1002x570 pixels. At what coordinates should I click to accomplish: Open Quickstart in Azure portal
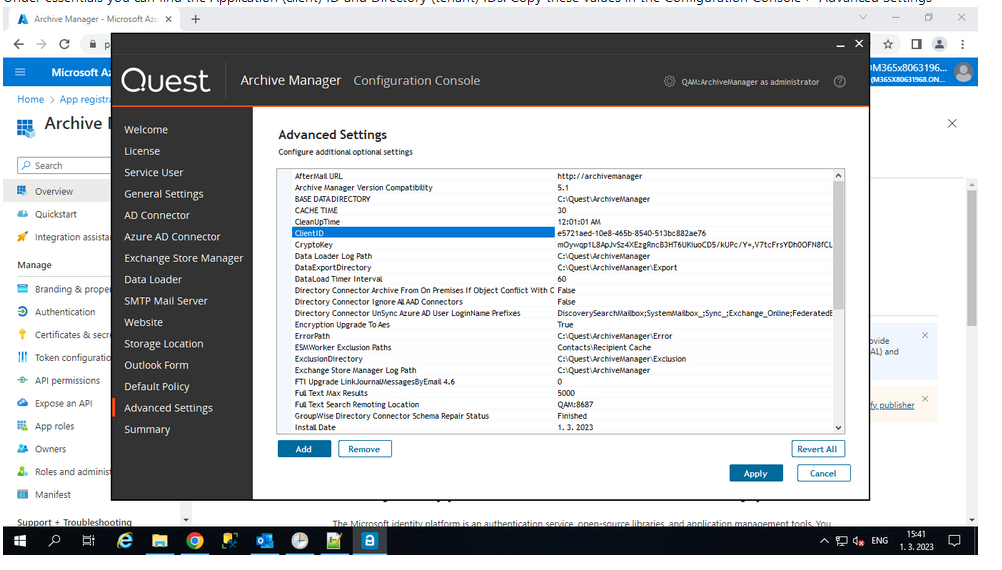(56, 214)
